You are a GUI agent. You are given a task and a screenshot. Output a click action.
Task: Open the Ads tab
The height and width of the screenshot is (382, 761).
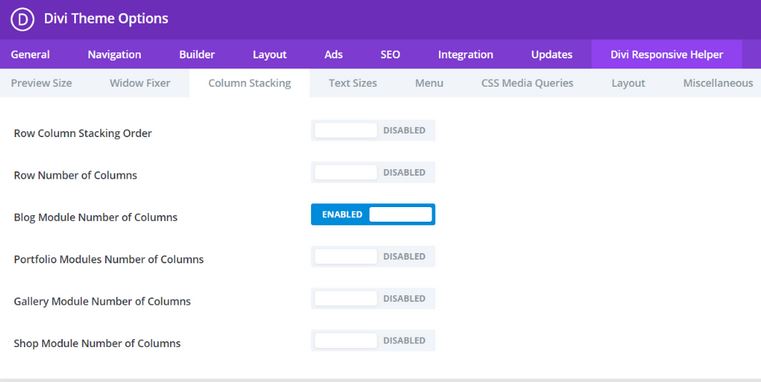point(333,54)
